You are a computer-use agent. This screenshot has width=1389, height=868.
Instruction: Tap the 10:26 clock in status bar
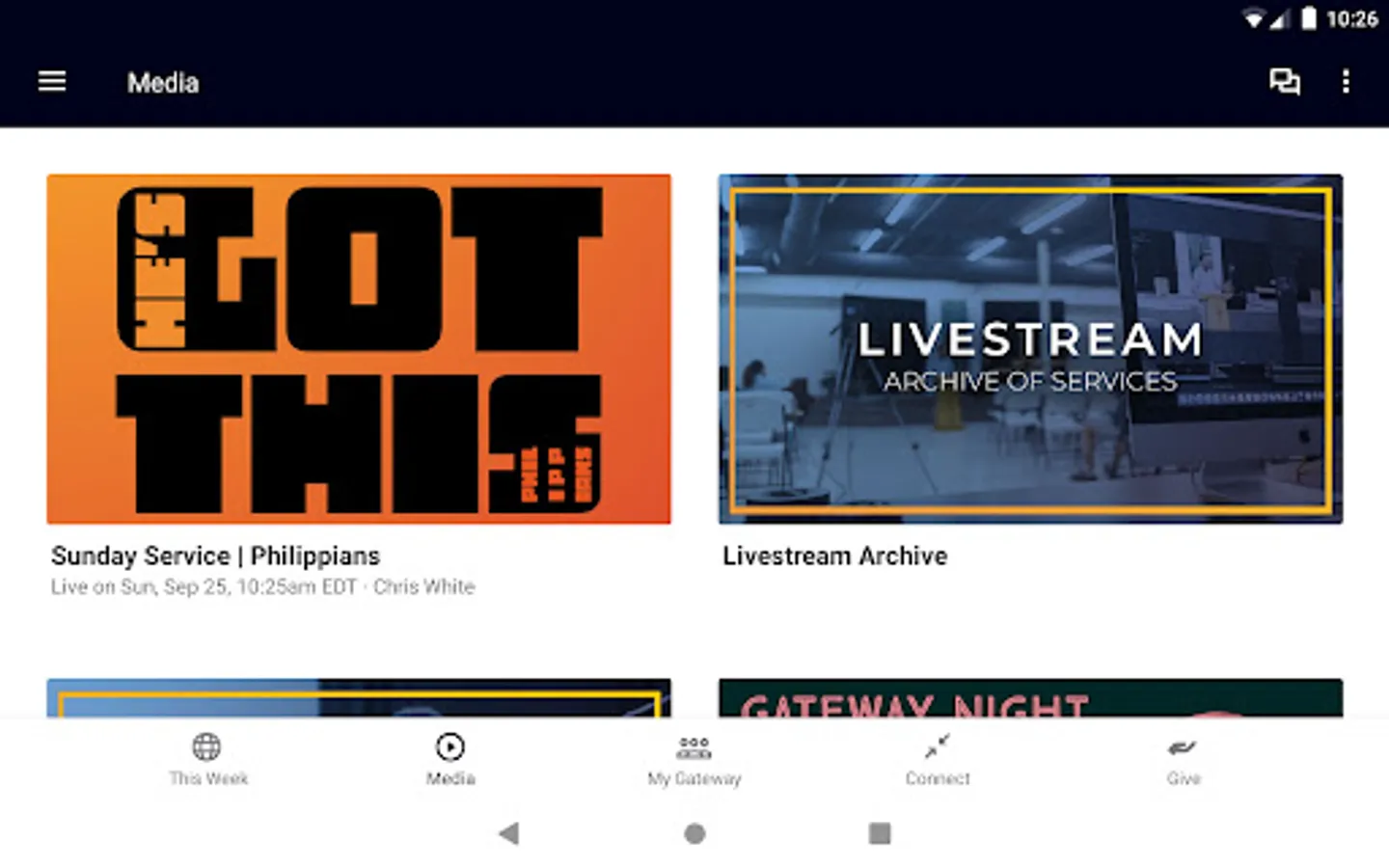click(x=1351, y=19)
